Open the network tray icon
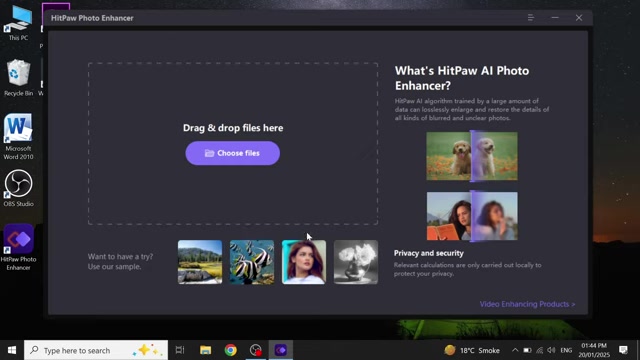This screenshot has width=640, height=360. point(540,350)
